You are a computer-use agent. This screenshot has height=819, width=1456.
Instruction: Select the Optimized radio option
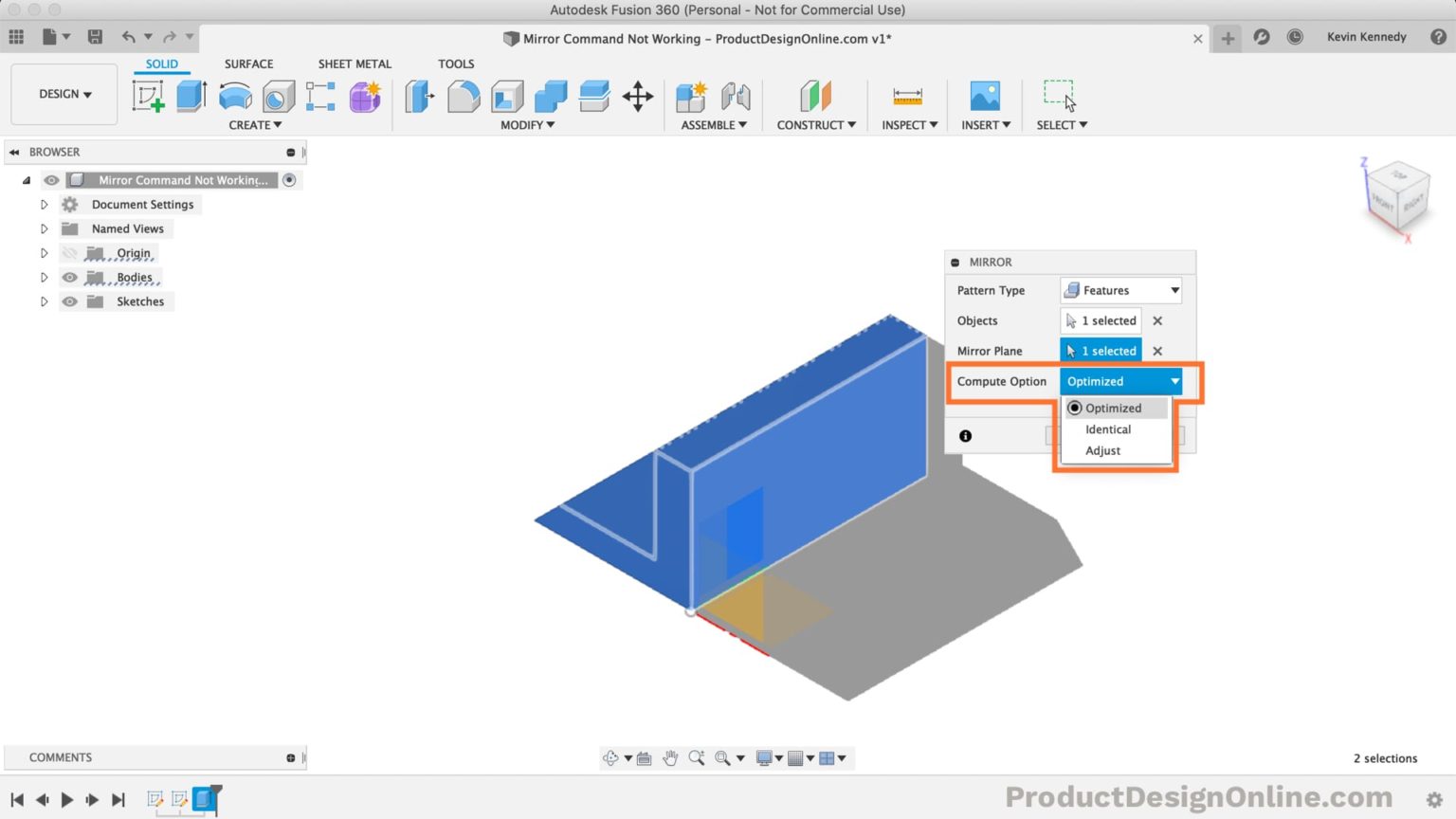click(1075, 408)
